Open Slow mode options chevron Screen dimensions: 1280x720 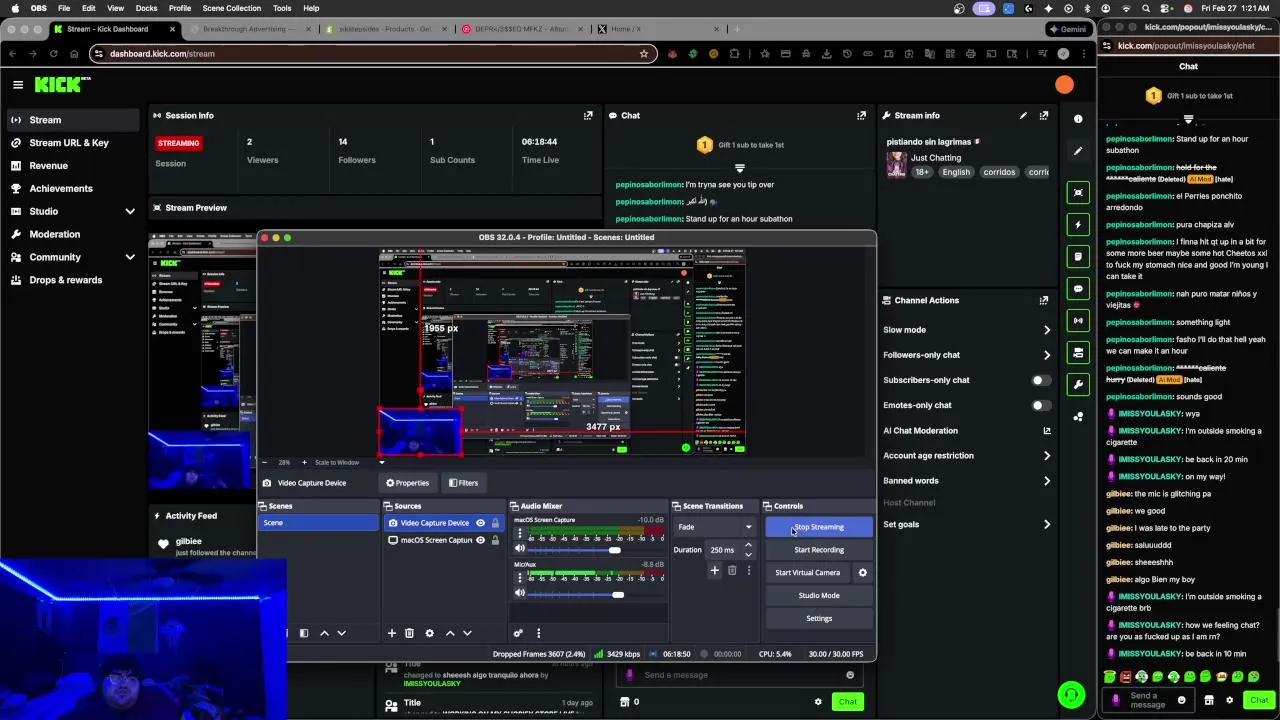[1047, 330]
